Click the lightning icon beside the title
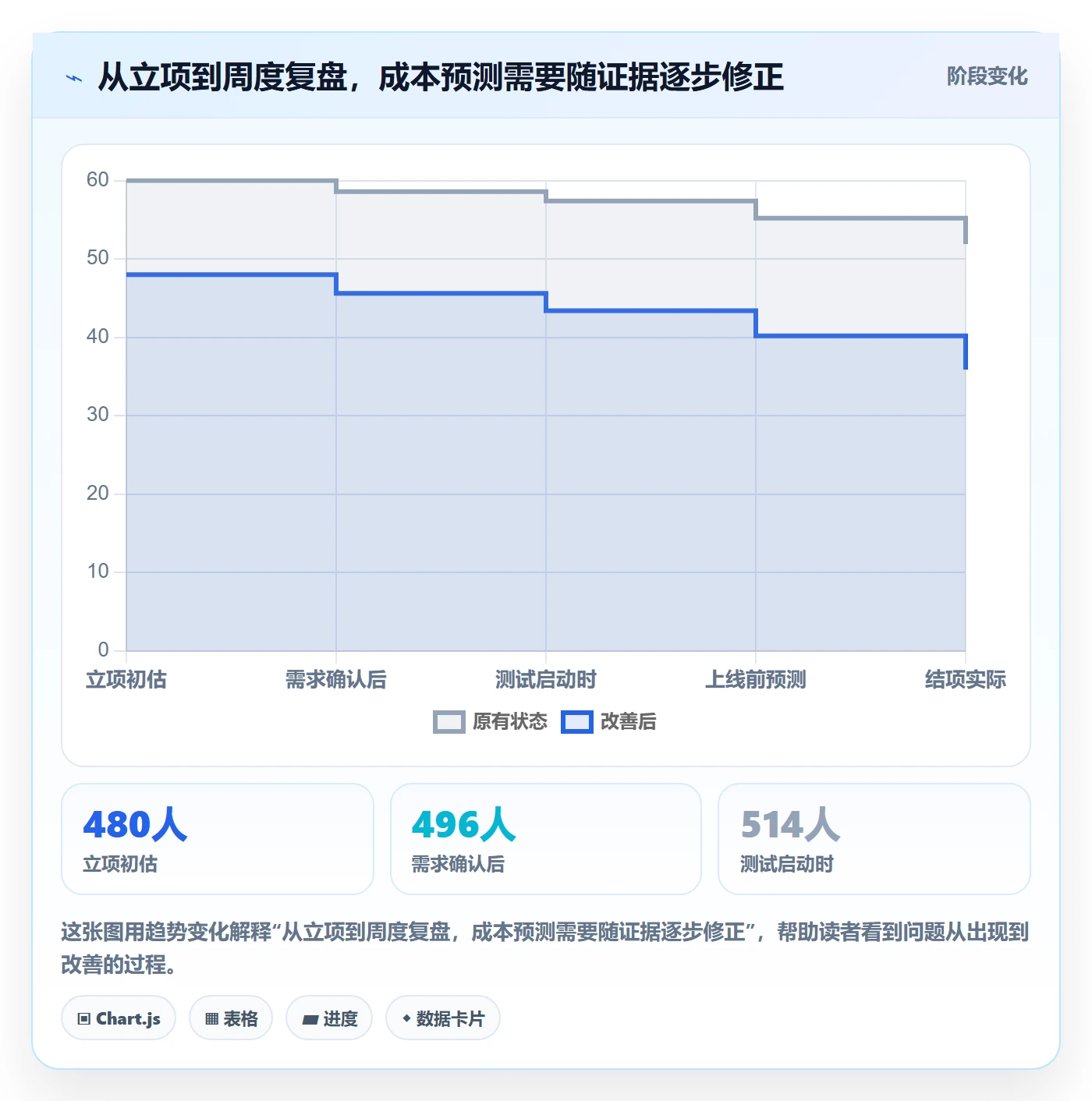 coord(74,78)
